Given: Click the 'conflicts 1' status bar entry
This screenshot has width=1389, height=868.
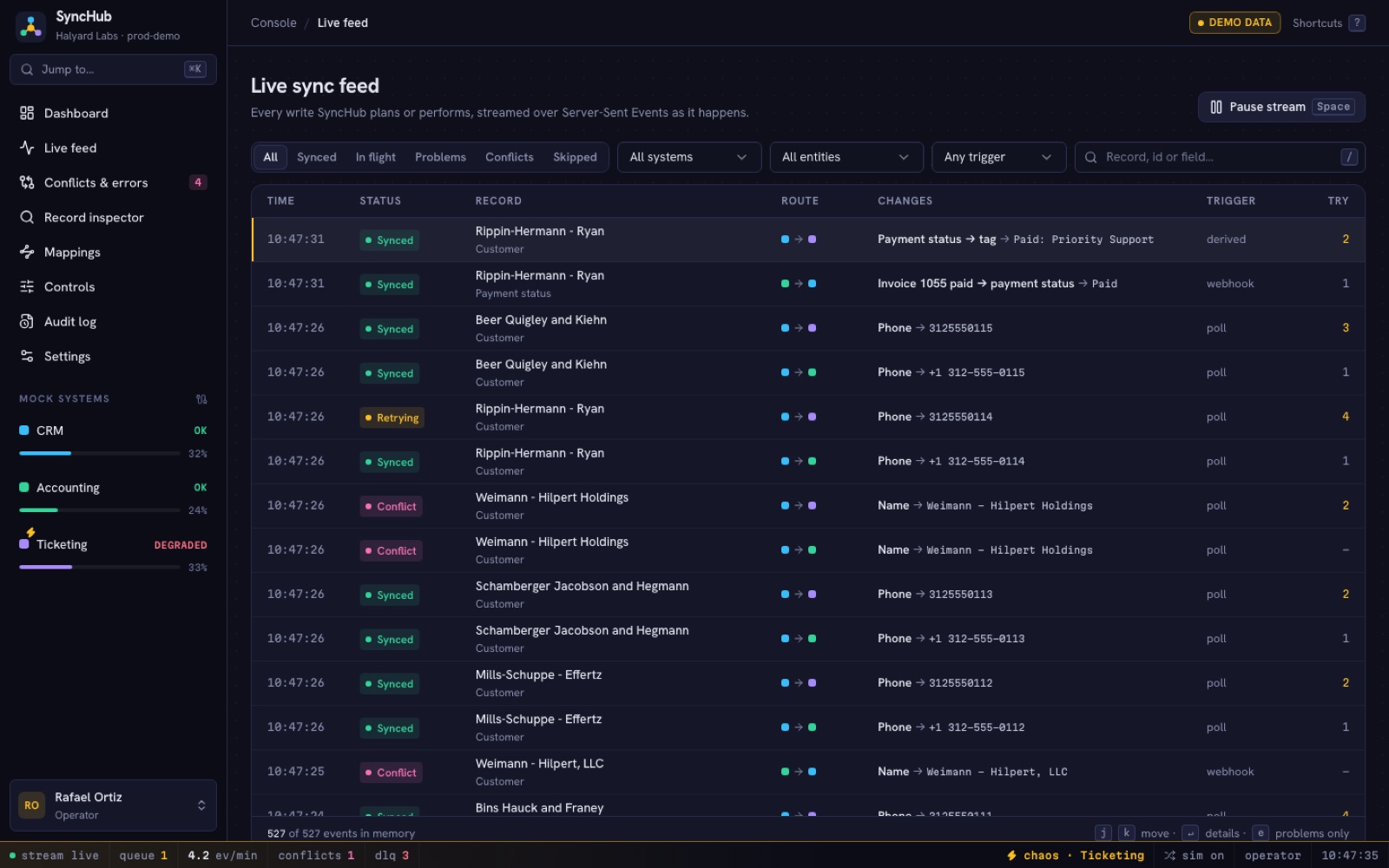Looking at the screenshot, I should click(316, 855).
